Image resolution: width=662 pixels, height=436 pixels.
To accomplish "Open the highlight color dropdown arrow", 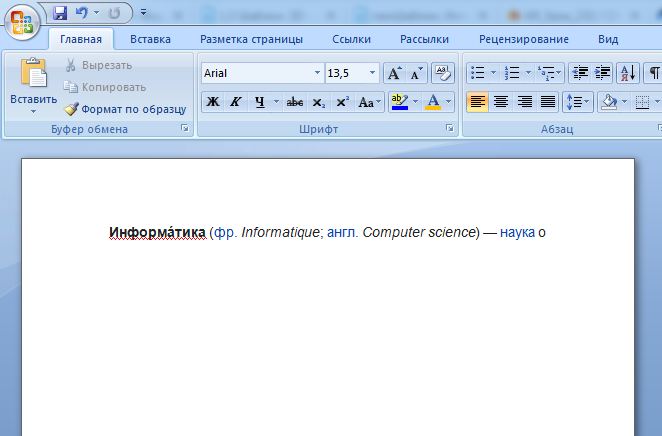I will [415, 102].
